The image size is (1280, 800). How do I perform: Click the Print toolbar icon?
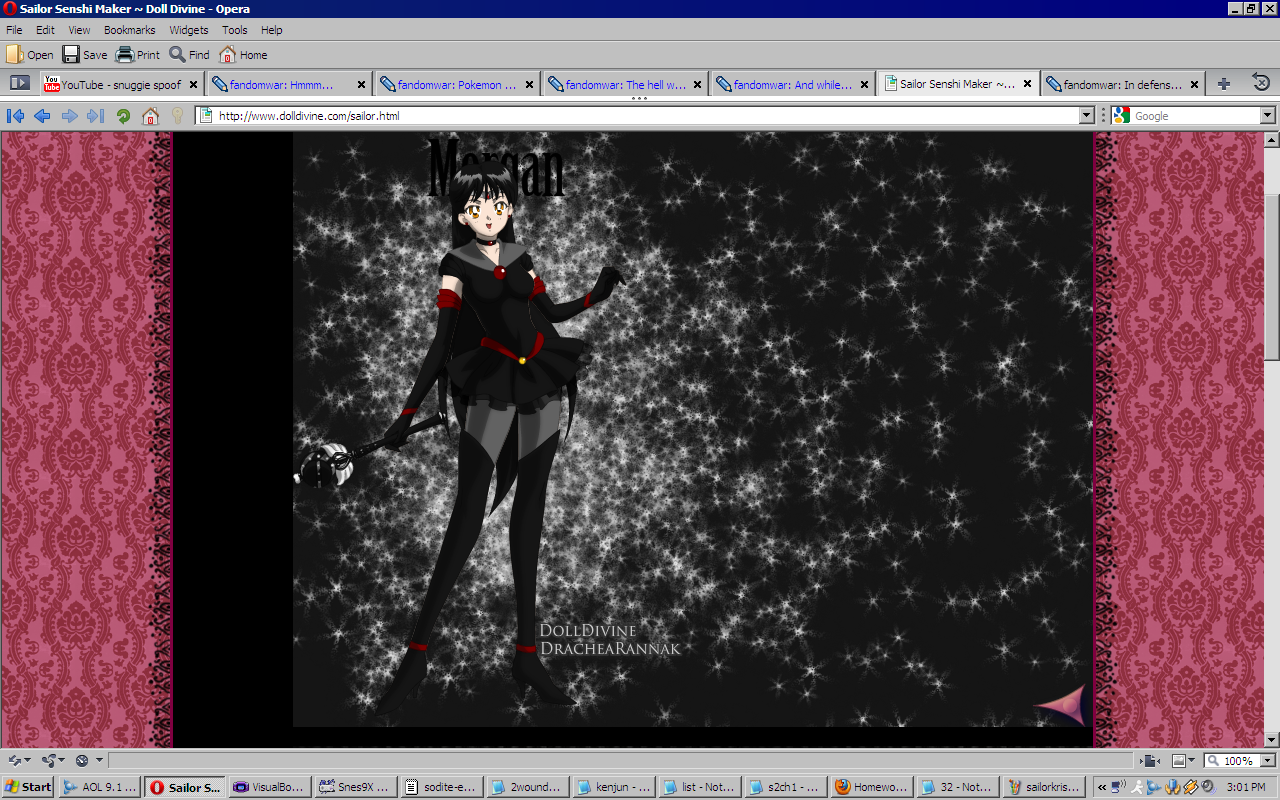(138, 55)
